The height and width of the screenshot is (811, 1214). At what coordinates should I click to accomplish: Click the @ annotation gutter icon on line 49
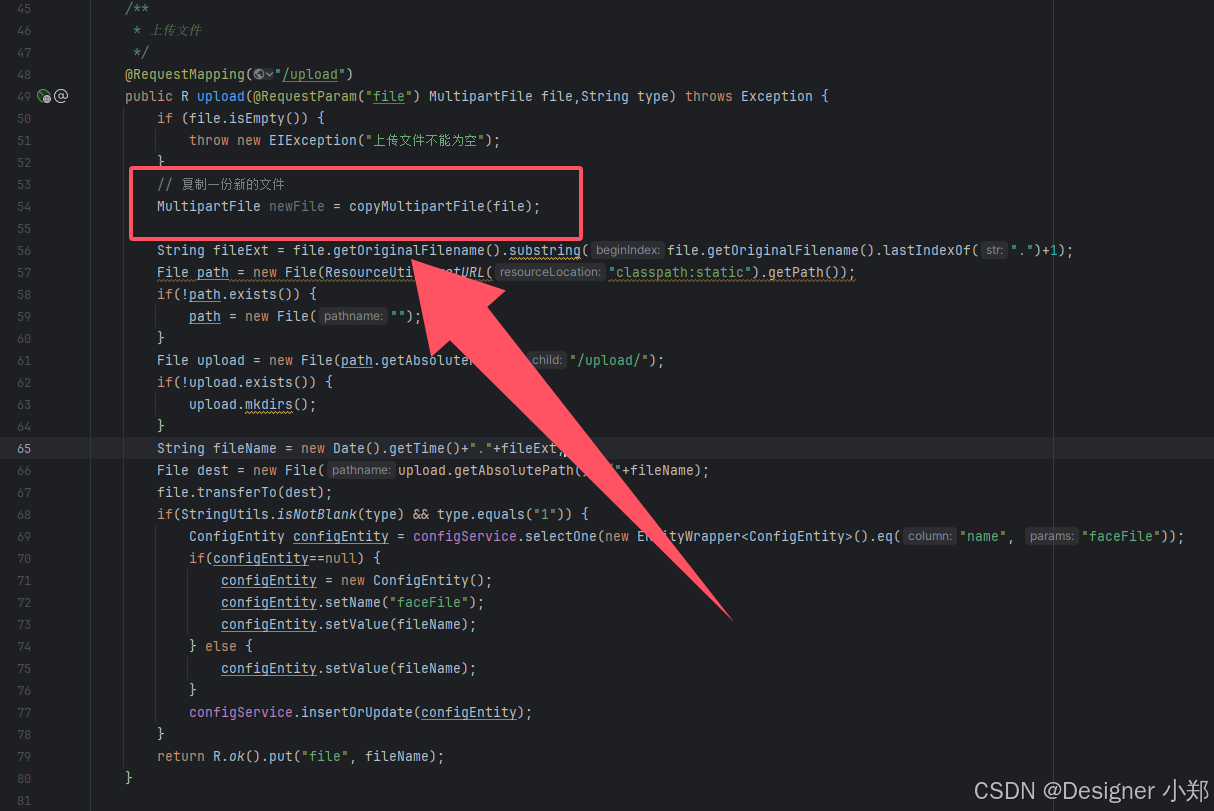click(61, 96)
